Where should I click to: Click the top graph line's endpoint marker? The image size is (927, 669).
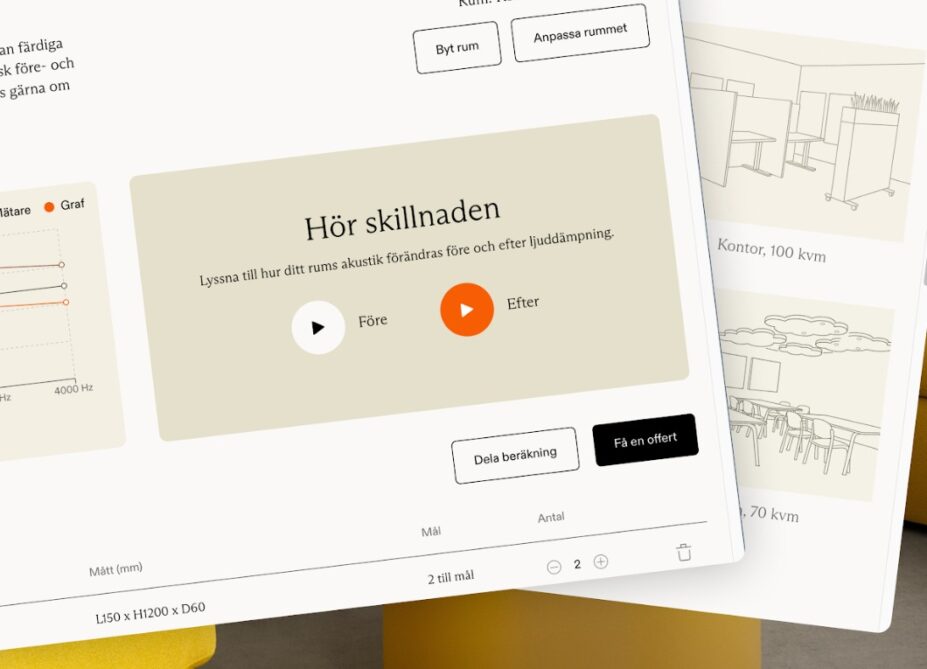click(x=61, y=265)
